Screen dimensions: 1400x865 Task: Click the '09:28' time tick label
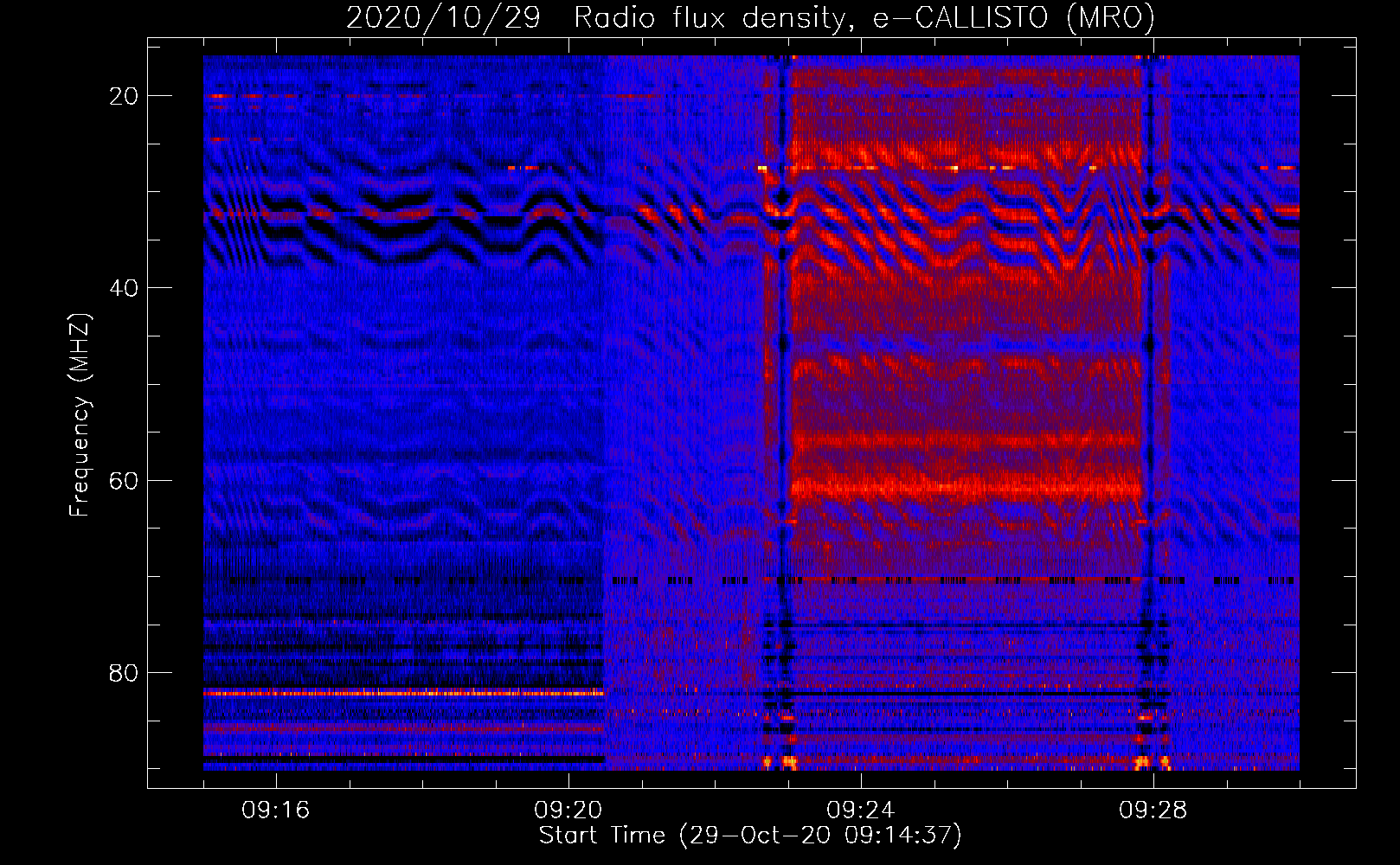(1153, 811)
